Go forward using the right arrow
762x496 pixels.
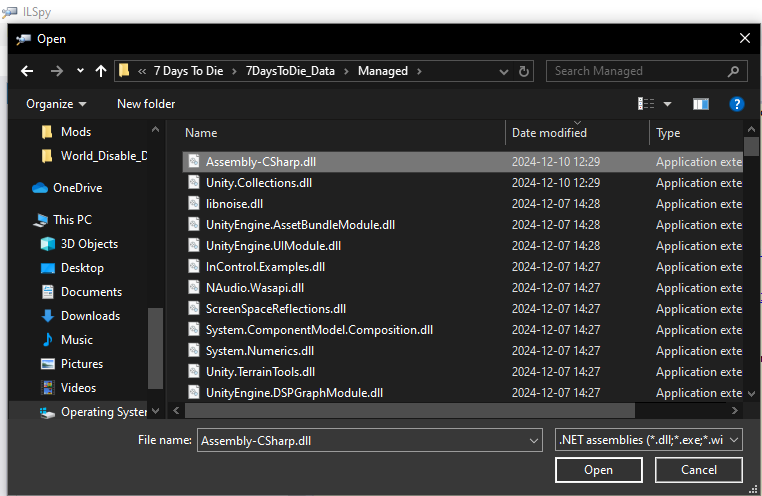click(x=57, y=71)
